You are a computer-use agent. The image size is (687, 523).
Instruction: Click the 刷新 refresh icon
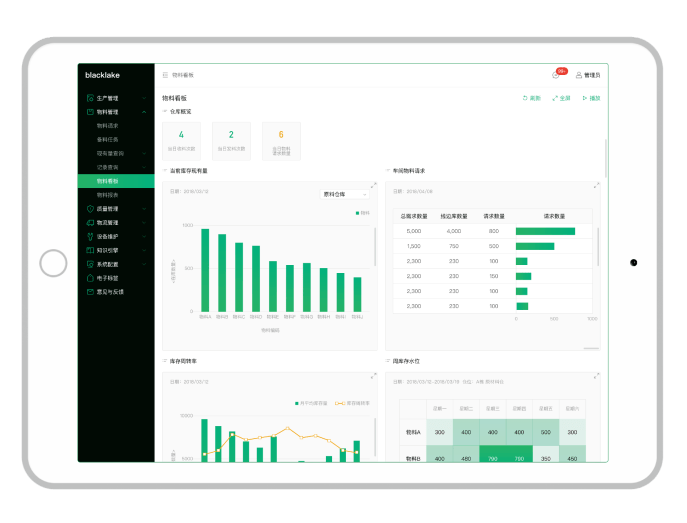click(x=531, y=98)
